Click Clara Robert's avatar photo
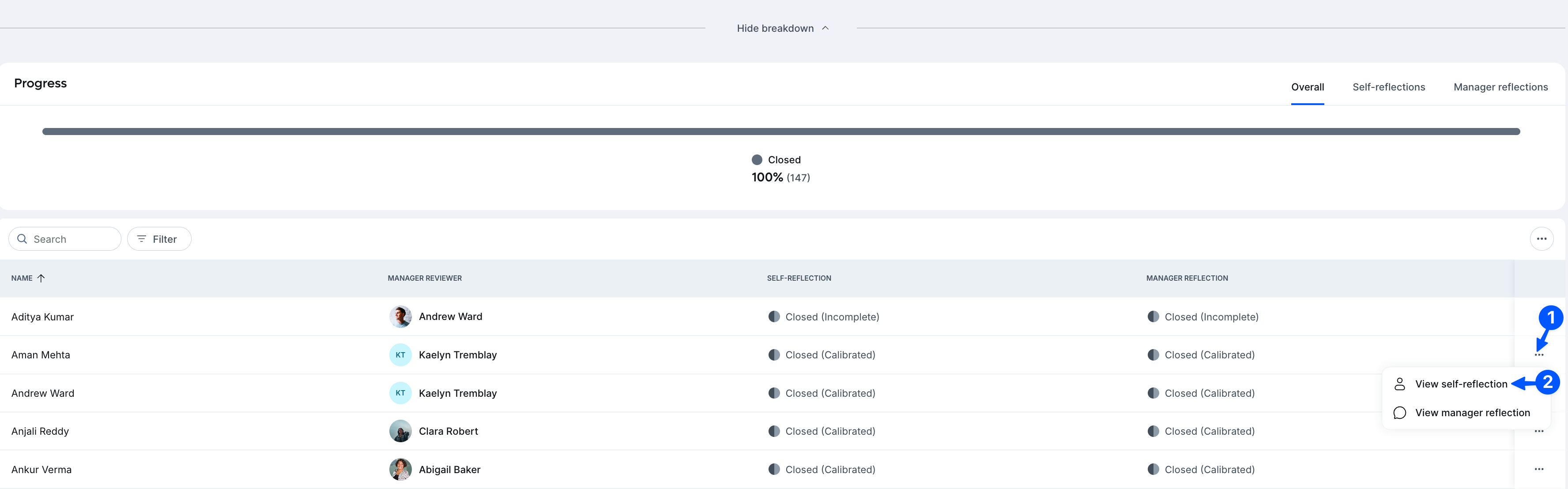The height and width of the screenshot is (489, 1568). click(x=400, y=431)
